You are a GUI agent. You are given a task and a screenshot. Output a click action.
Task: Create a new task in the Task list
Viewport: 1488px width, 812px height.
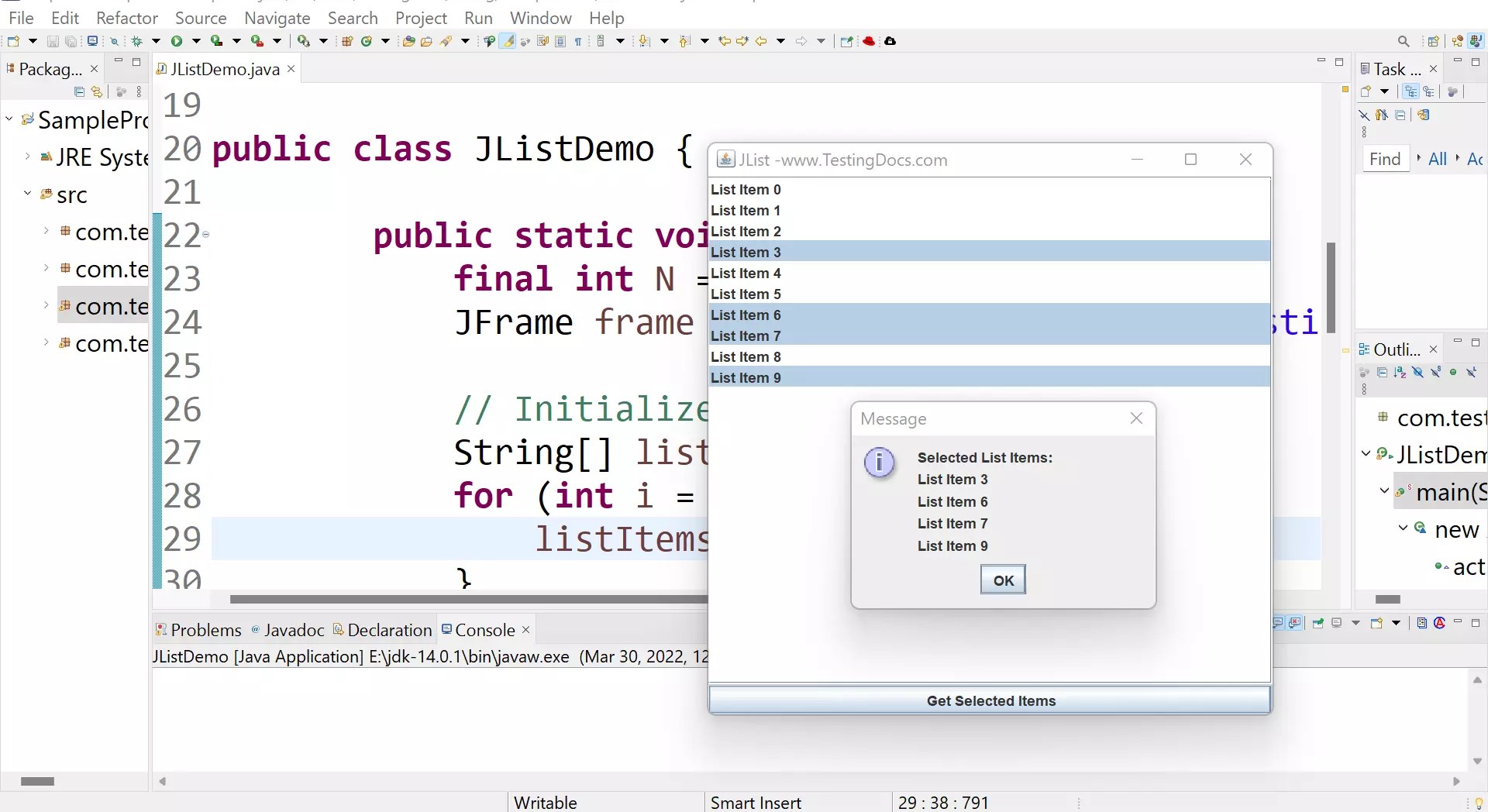point(1366,91)
